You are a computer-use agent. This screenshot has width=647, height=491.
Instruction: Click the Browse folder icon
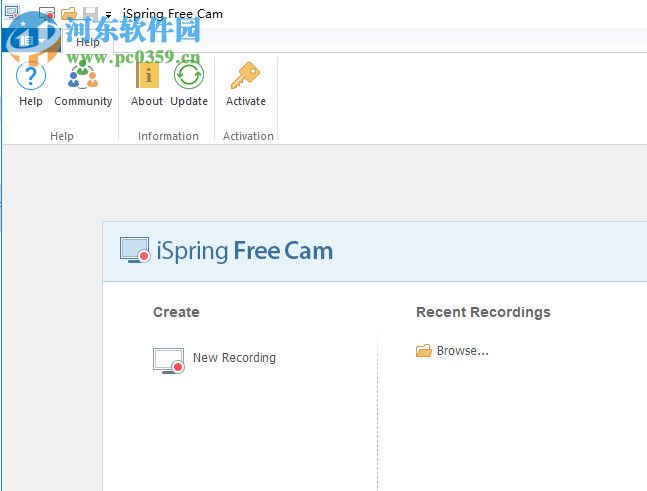(424, 351)
